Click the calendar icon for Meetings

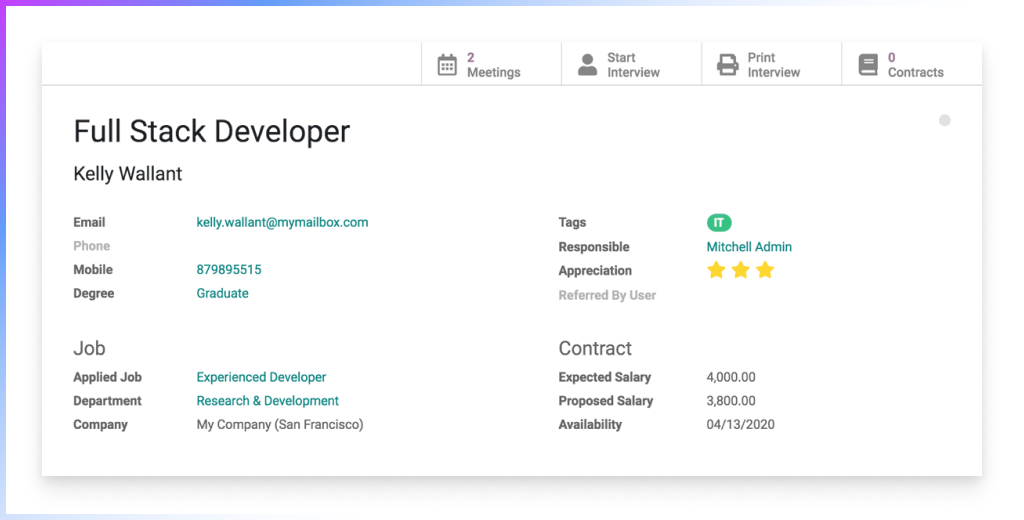click(447, 65)
